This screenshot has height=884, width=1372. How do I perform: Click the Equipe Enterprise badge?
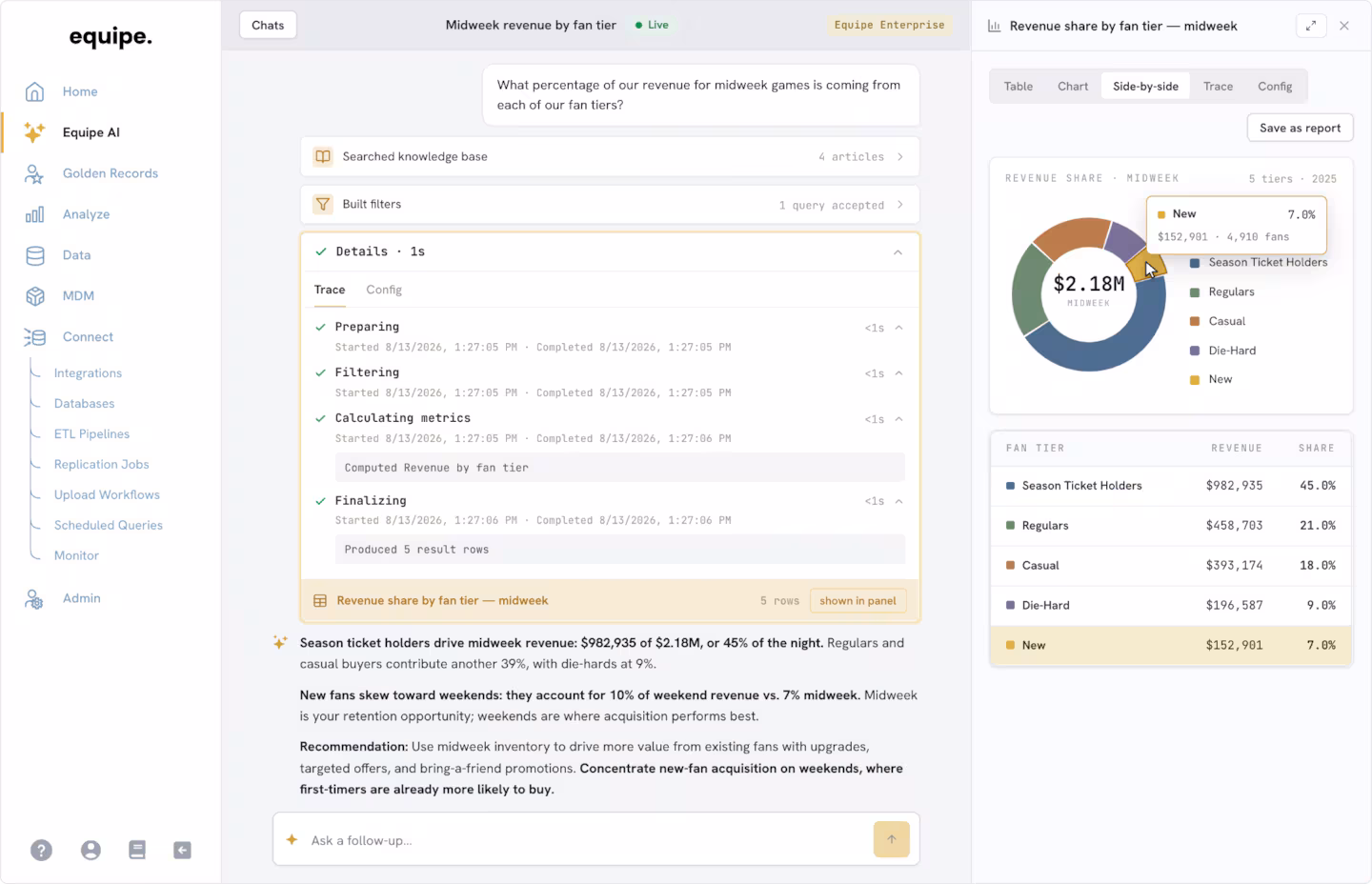pyautogui.click(x=889, y=25)
